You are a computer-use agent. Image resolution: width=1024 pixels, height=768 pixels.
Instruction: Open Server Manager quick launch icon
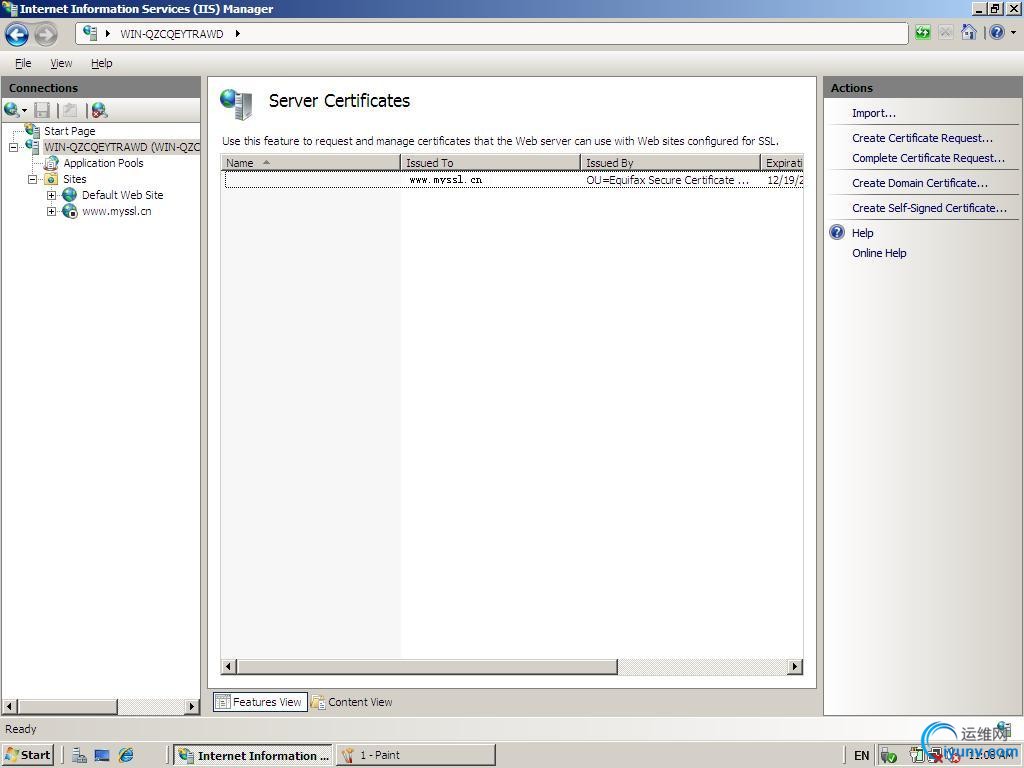pyautogui.click(x=79, y=756)
